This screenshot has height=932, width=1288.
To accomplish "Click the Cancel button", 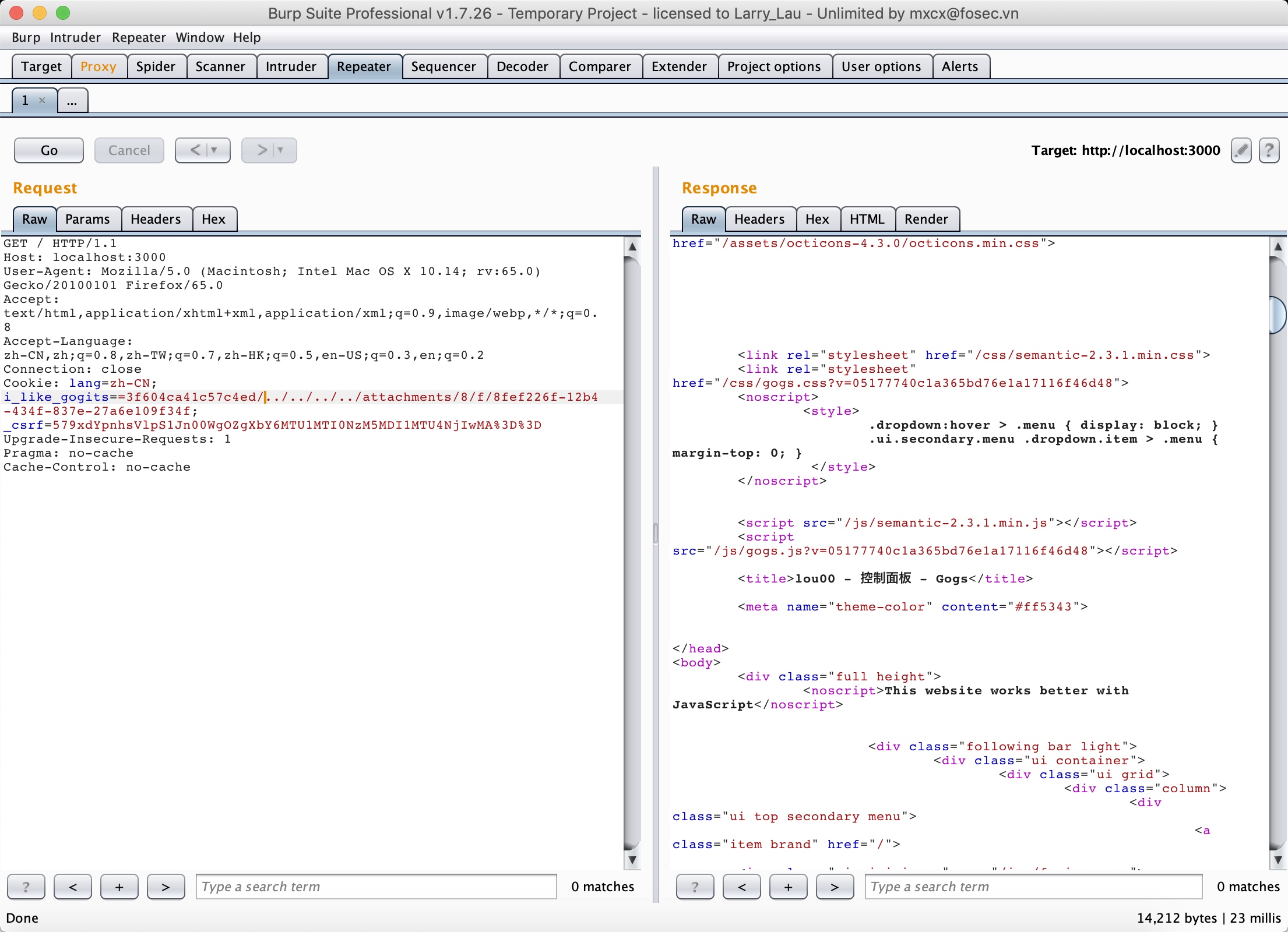I will [x=129, y=150].
